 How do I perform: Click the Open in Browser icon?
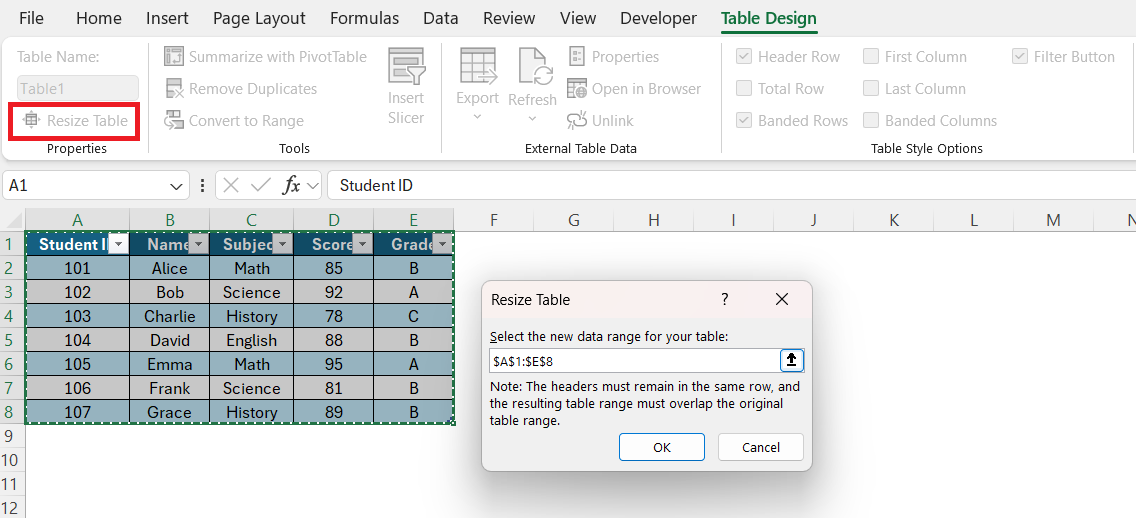click(x=577, y=88)
